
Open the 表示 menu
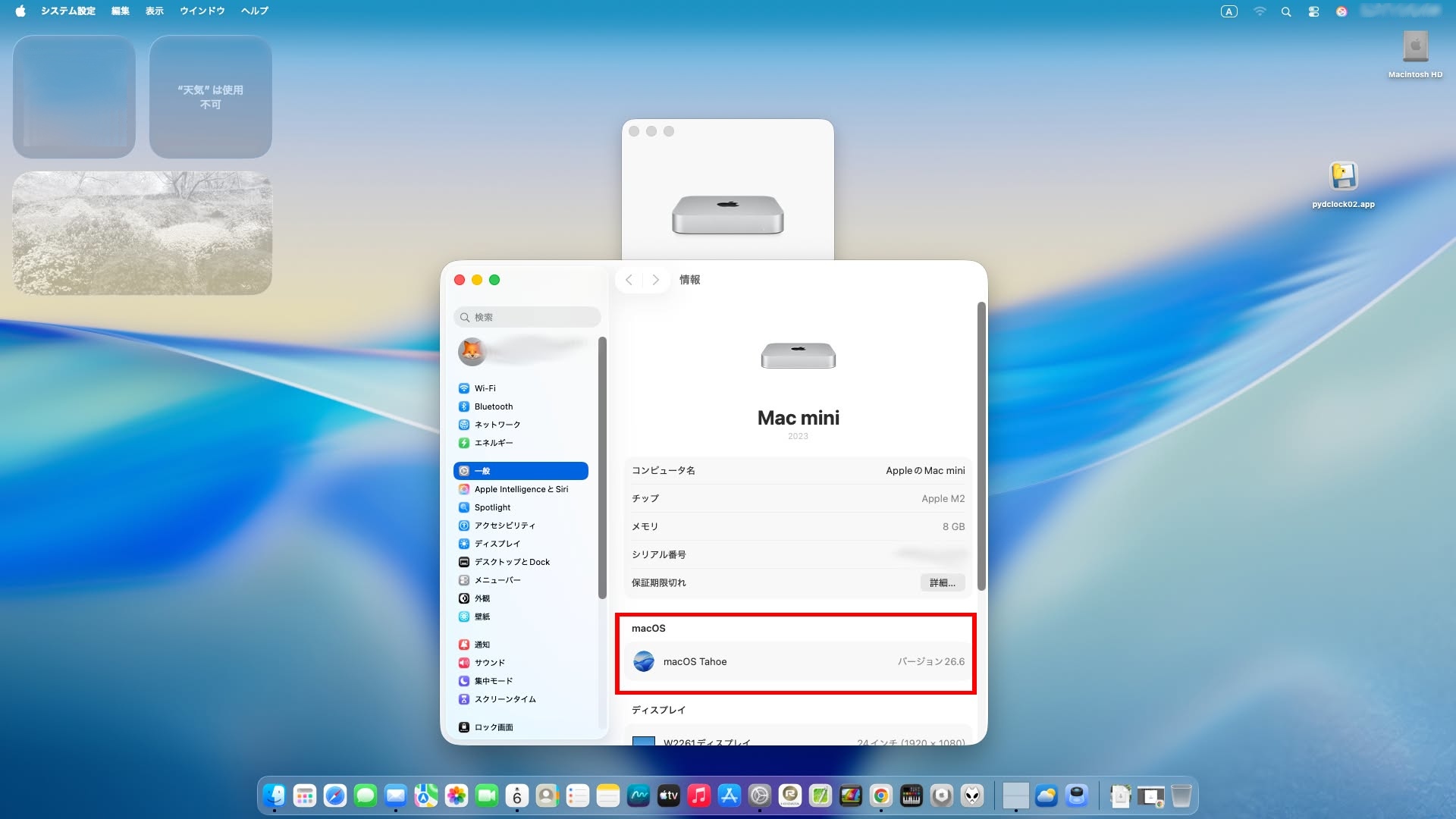coord(155,11)
